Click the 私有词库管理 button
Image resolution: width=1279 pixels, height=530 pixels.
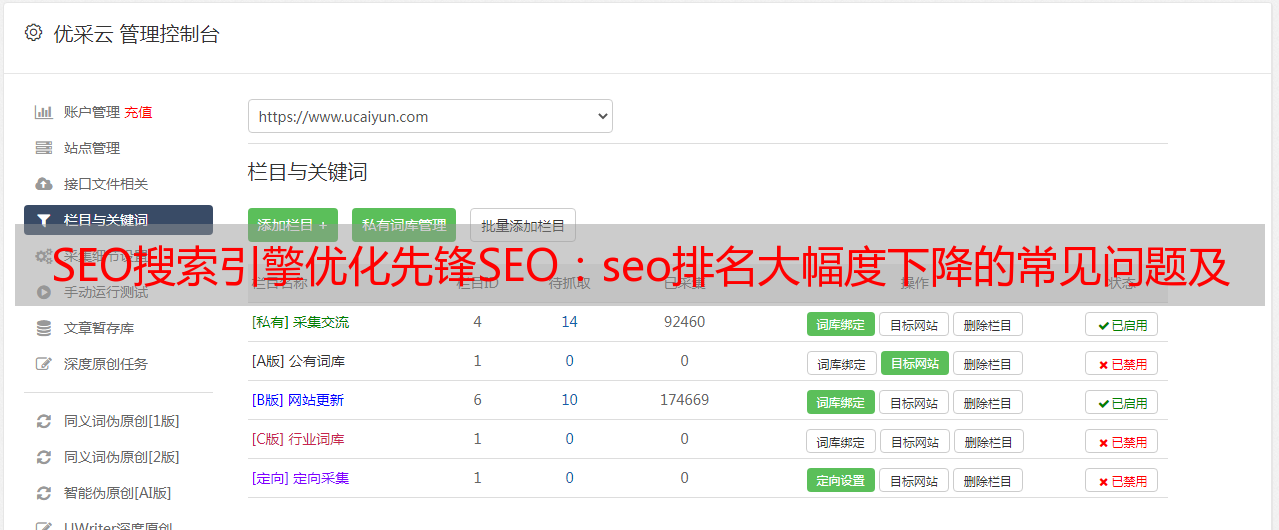pos(404,225)
